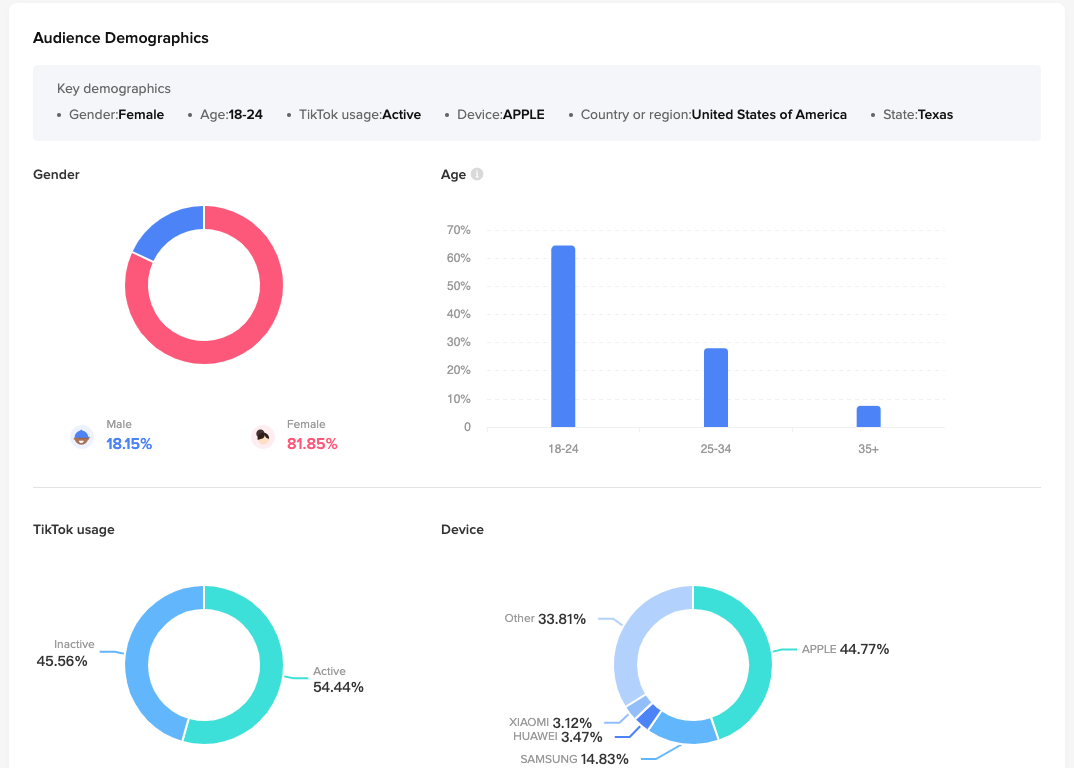Viewport: 1074px width, 768px height.
Task: Click the Male avatar icon
Action: [82, 436]
